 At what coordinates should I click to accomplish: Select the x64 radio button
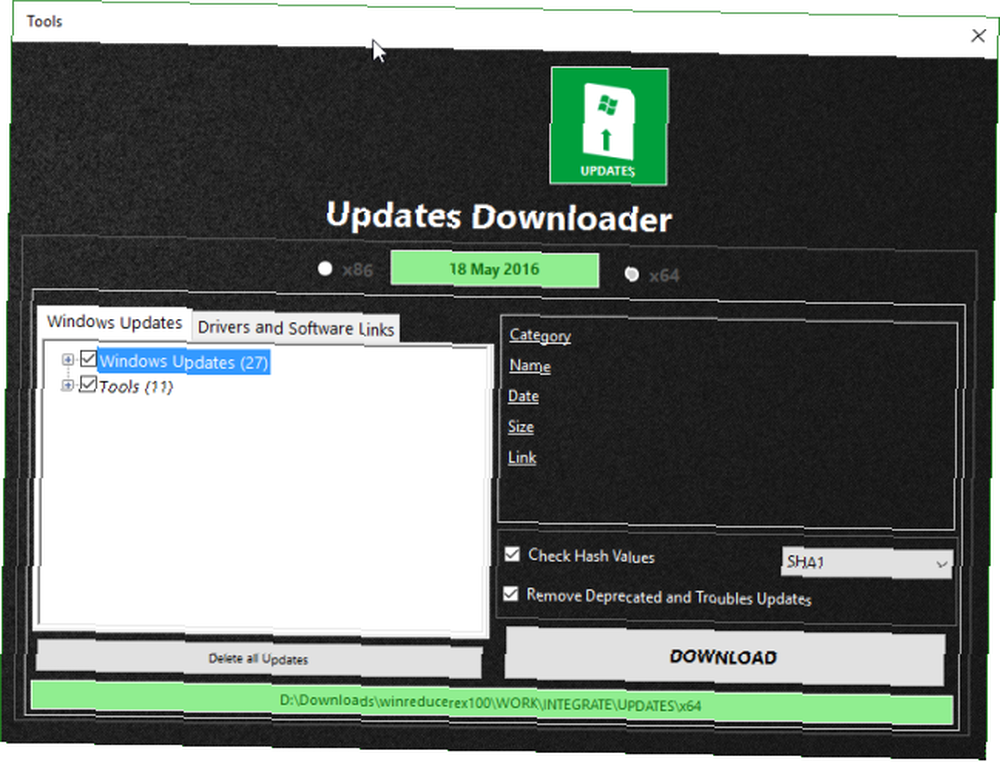[631, 274]
